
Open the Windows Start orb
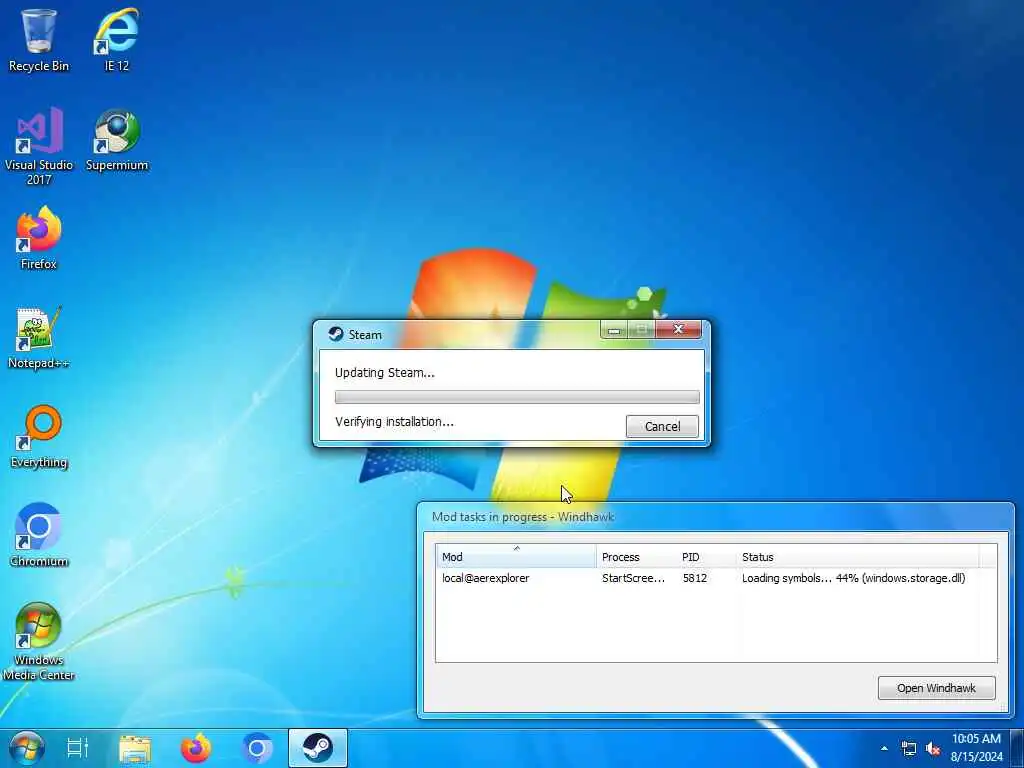(26, 748)
